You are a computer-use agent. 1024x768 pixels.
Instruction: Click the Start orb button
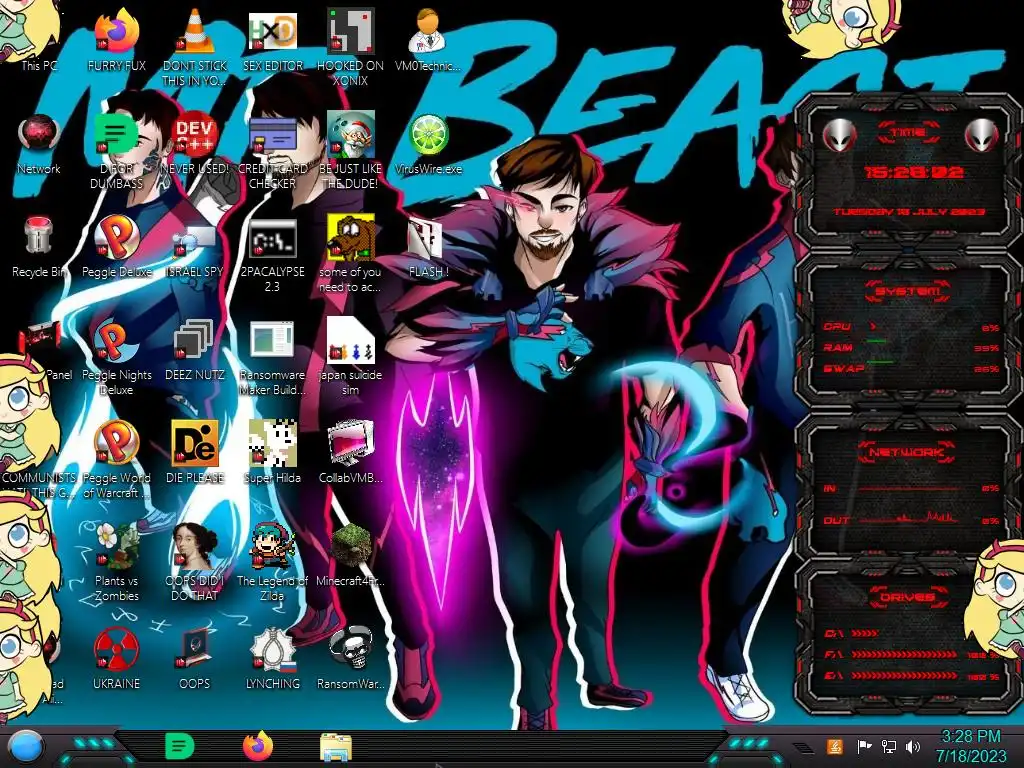(x=25, y=747)
